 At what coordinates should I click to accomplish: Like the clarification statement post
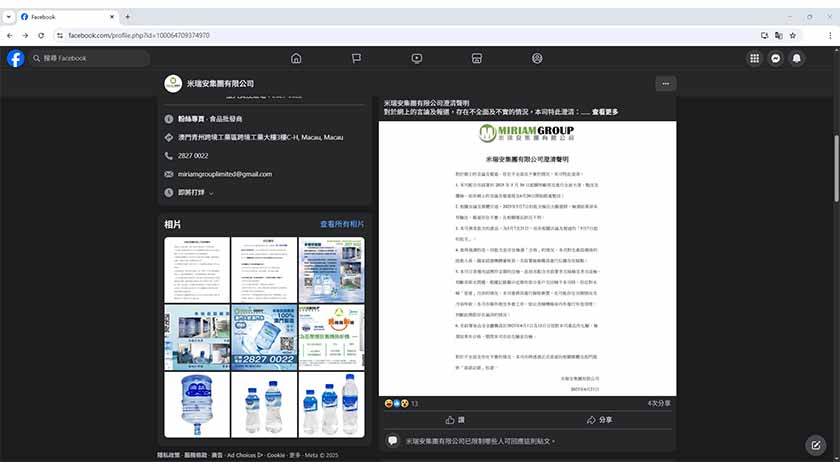point(454,420)
